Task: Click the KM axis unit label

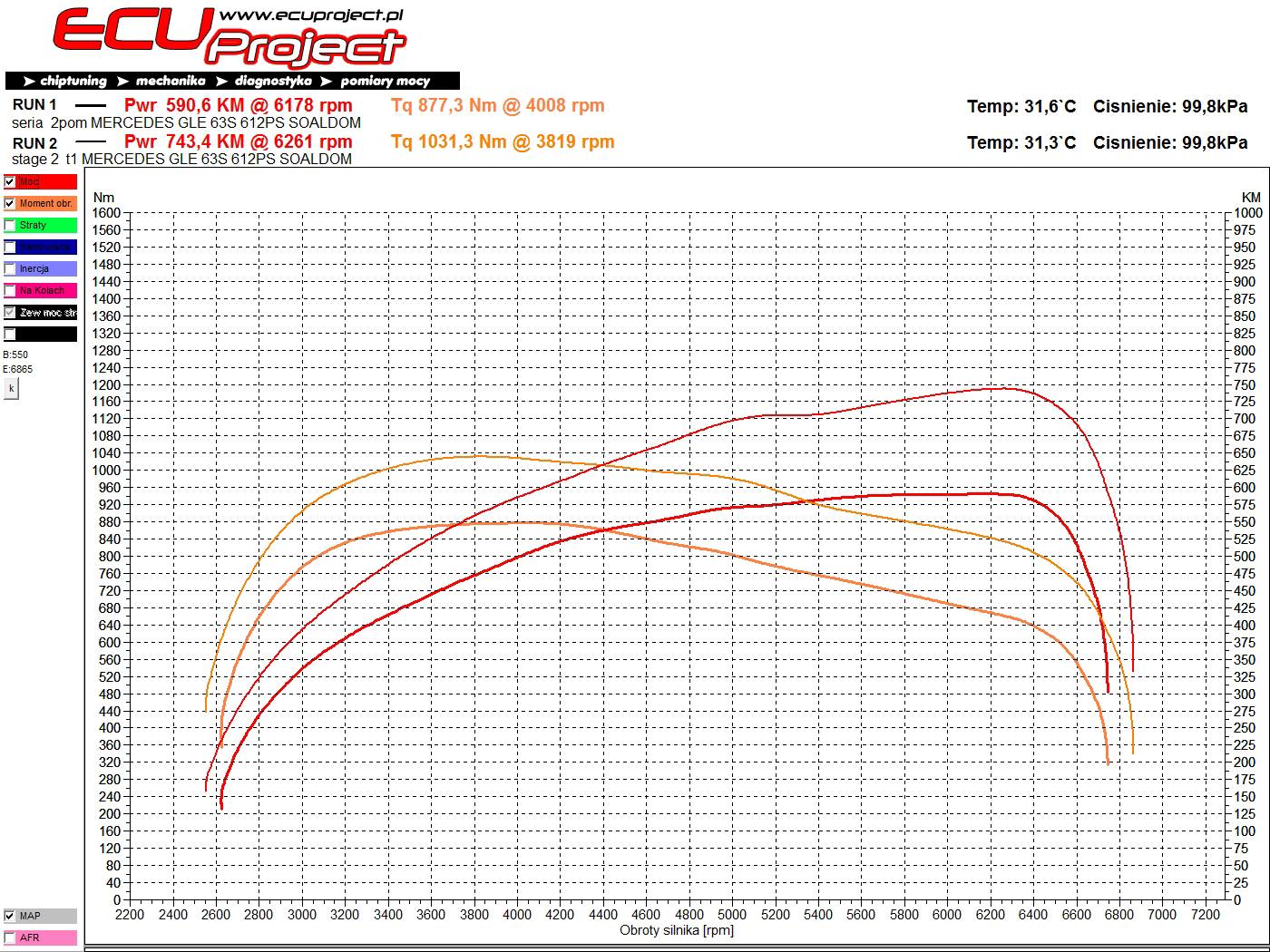Action: point(1251,198)
